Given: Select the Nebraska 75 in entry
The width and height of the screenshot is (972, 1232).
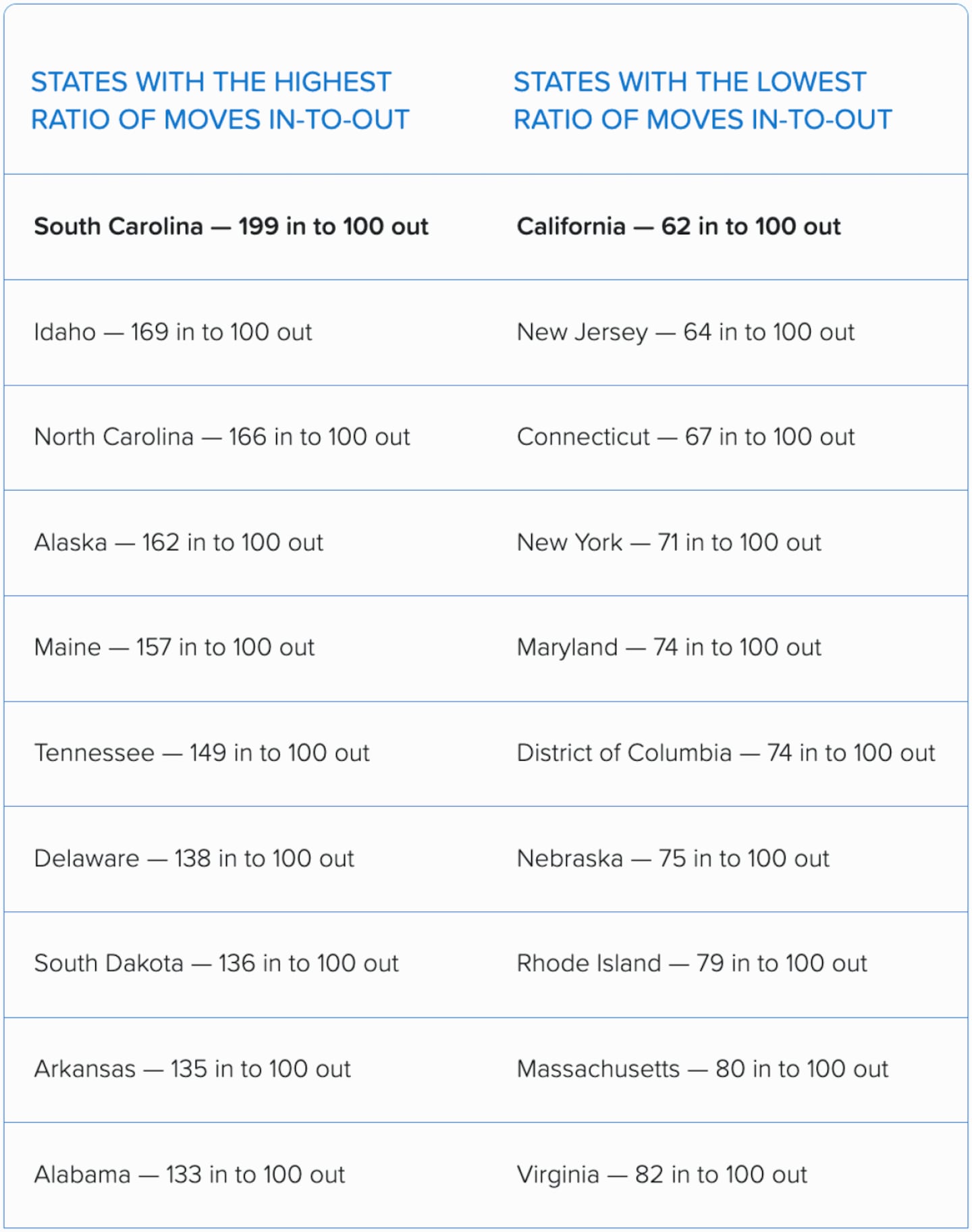Looking at the screenshot, I should [x=672, y=859].
